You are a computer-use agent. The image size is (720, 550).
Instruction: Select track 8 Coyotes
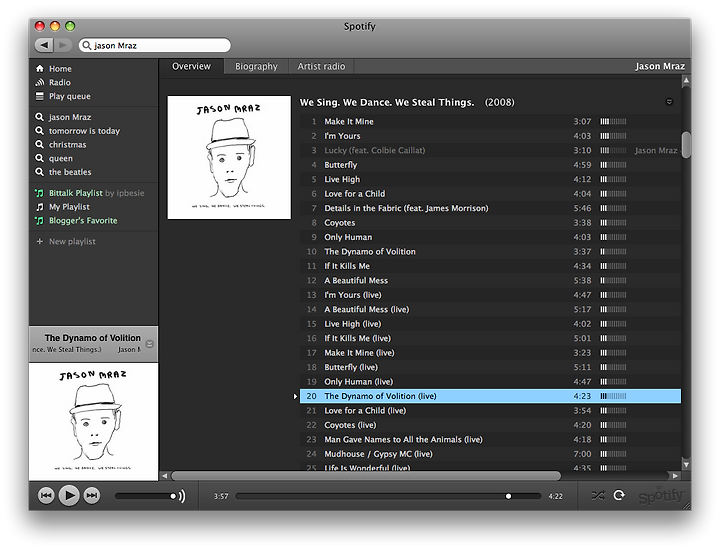click(490, 223)
